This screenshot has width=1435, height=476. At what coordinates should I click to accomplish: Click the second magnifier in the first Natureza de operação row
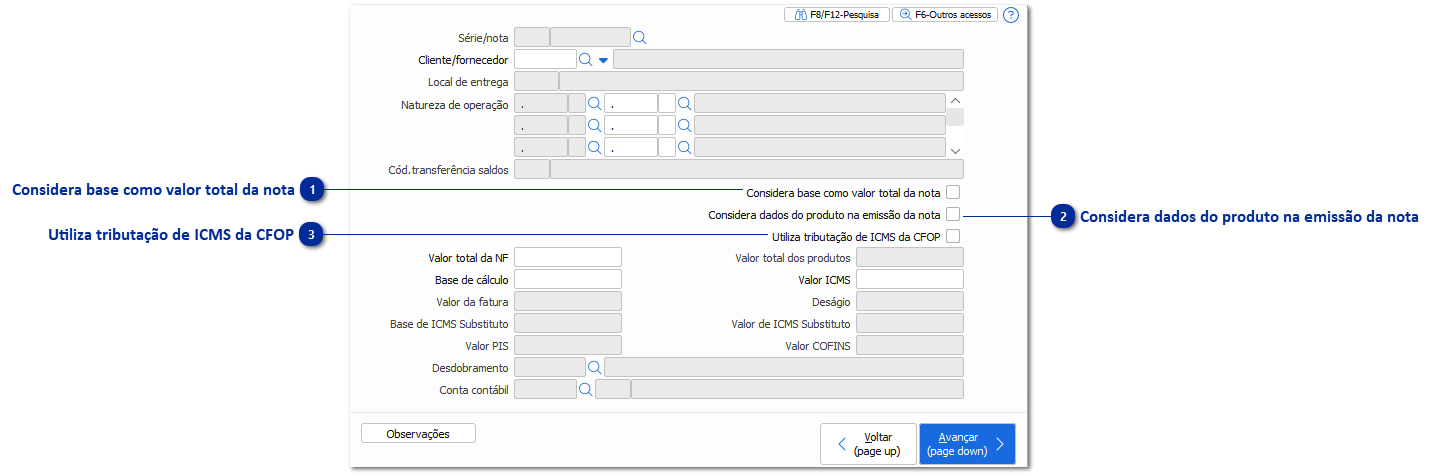[x=685, y=103]
